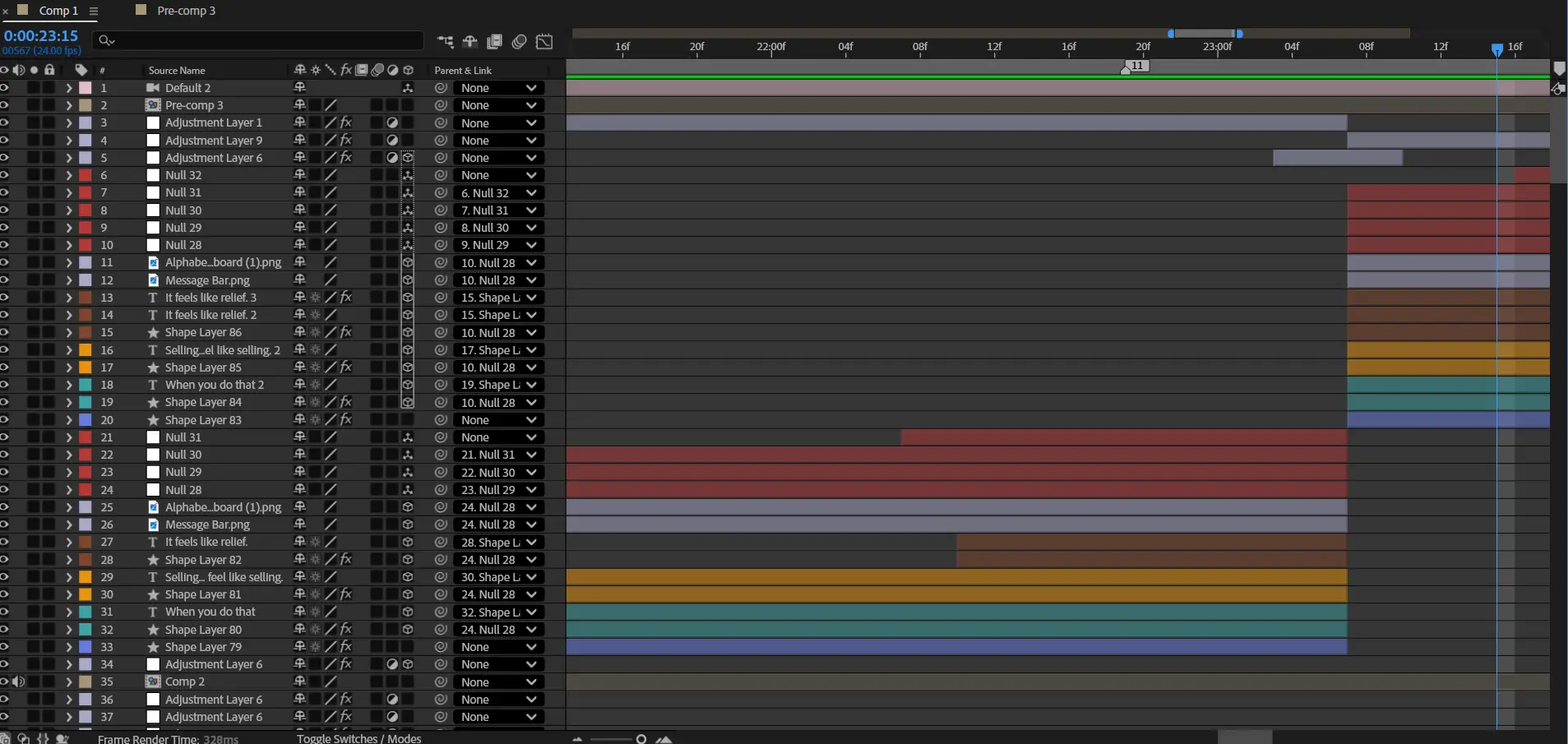Hide the Default 2 camera layer
Viewport: 1568px width, 744px height.
pyautogui.click(x=4, y=88)
